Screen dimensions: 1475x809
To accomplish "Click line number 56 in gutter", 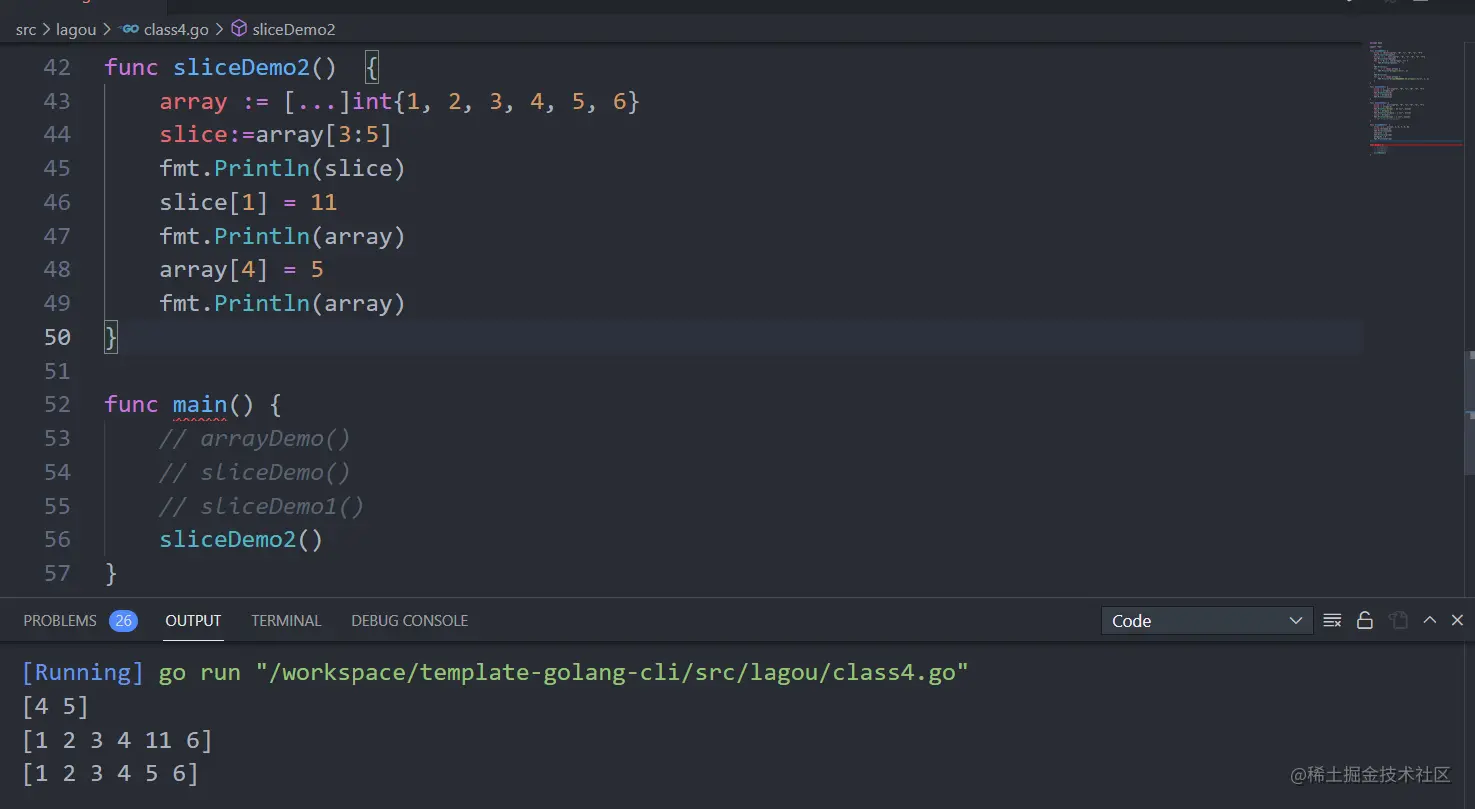I will 57,539.
